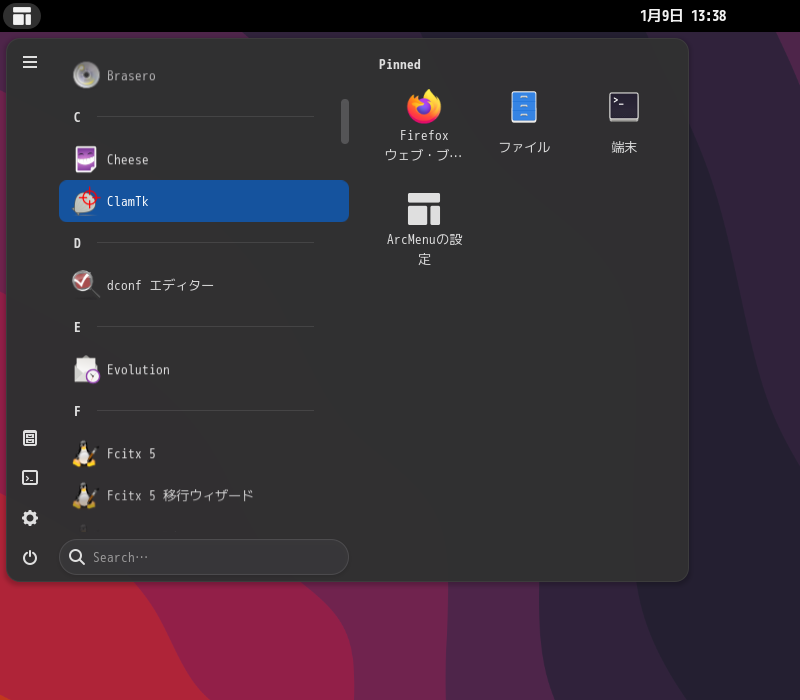
Task: Click the terminal shortcut icon in sidebar
Action: click(x=30, y=478)
